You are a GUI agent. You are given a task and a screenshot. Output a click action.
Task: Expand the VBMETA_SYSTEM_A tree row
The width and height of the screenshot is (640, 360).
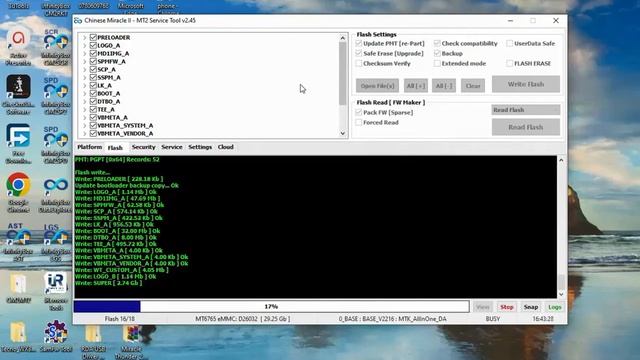84,125
